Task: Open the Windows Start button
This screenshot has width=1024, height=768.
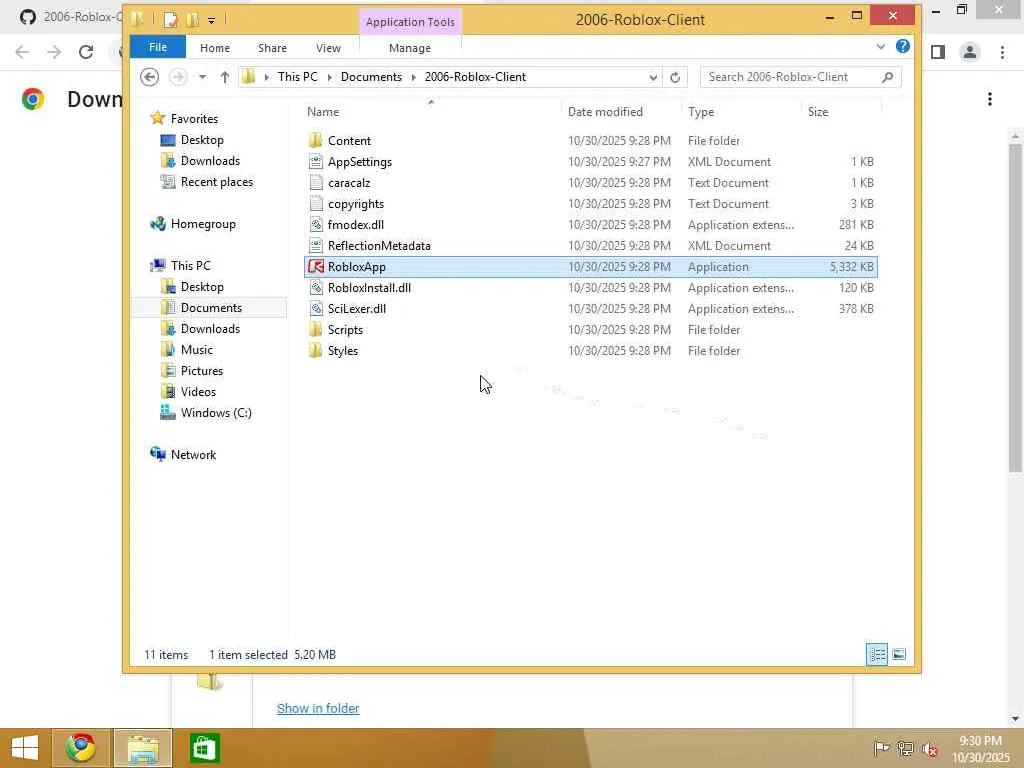Action: [x=25, y=748]
